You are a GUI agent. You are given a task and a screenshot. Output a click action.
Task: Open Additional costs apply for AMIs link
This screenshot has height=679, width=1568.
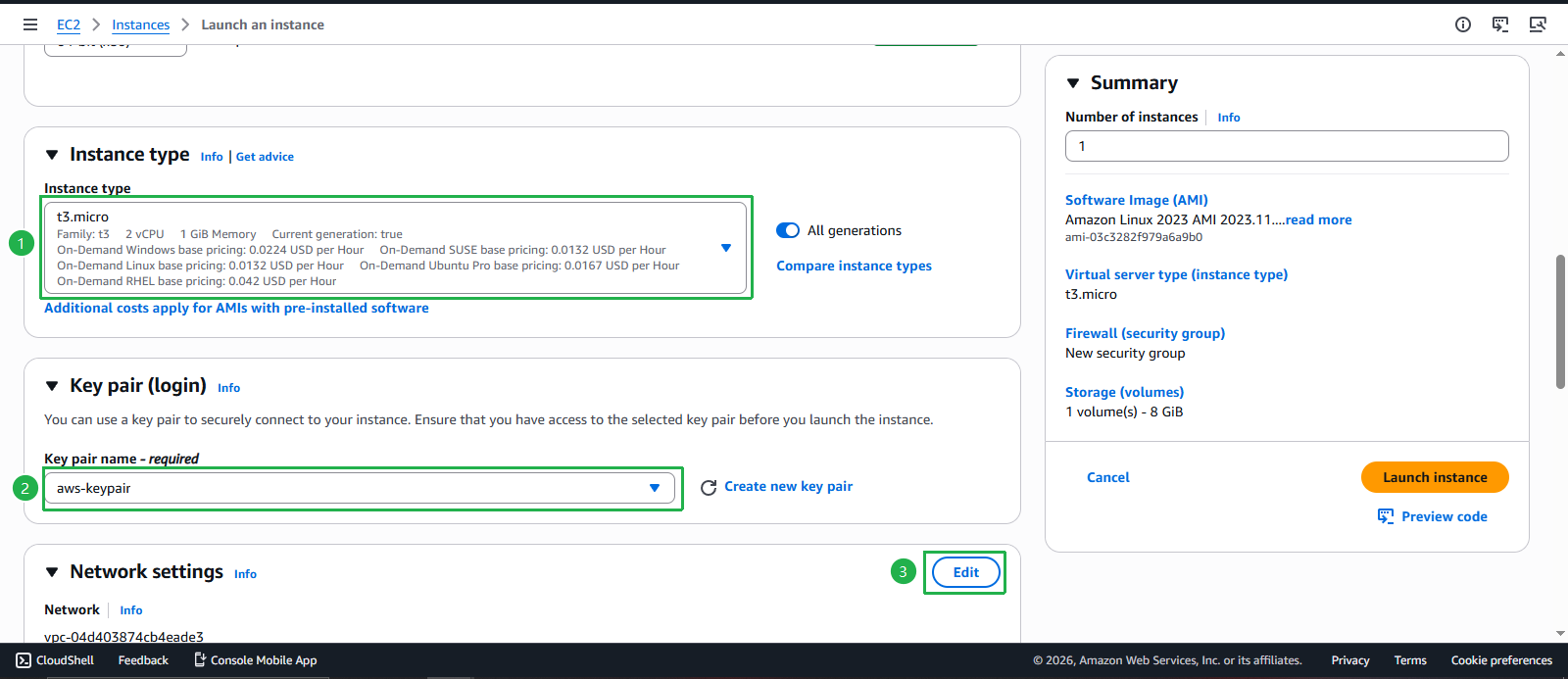[x=236, y=308]
